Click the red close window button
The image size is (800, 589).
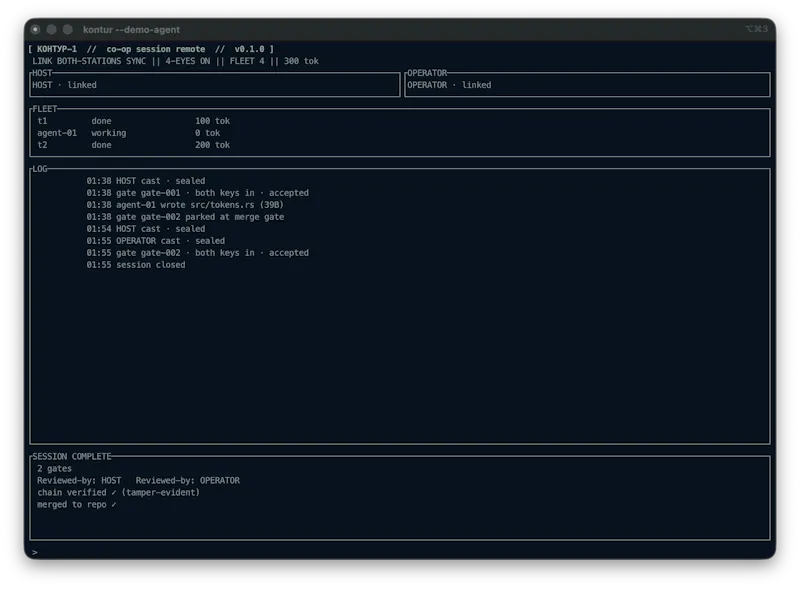click(35, 30)
